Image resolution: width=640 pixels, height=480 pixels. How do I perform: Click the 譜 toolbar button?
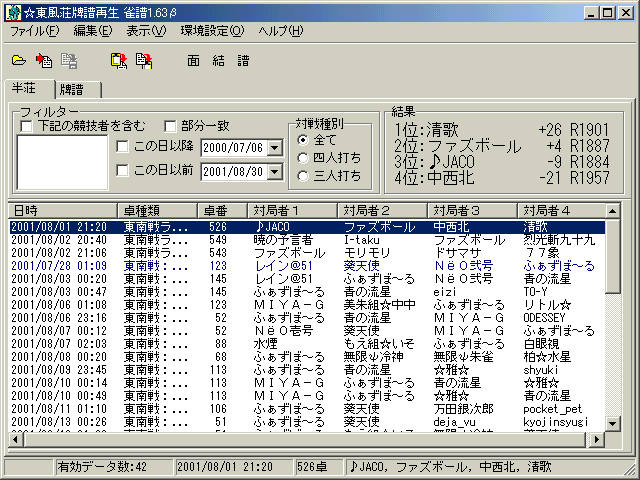(x=243, y=60)
